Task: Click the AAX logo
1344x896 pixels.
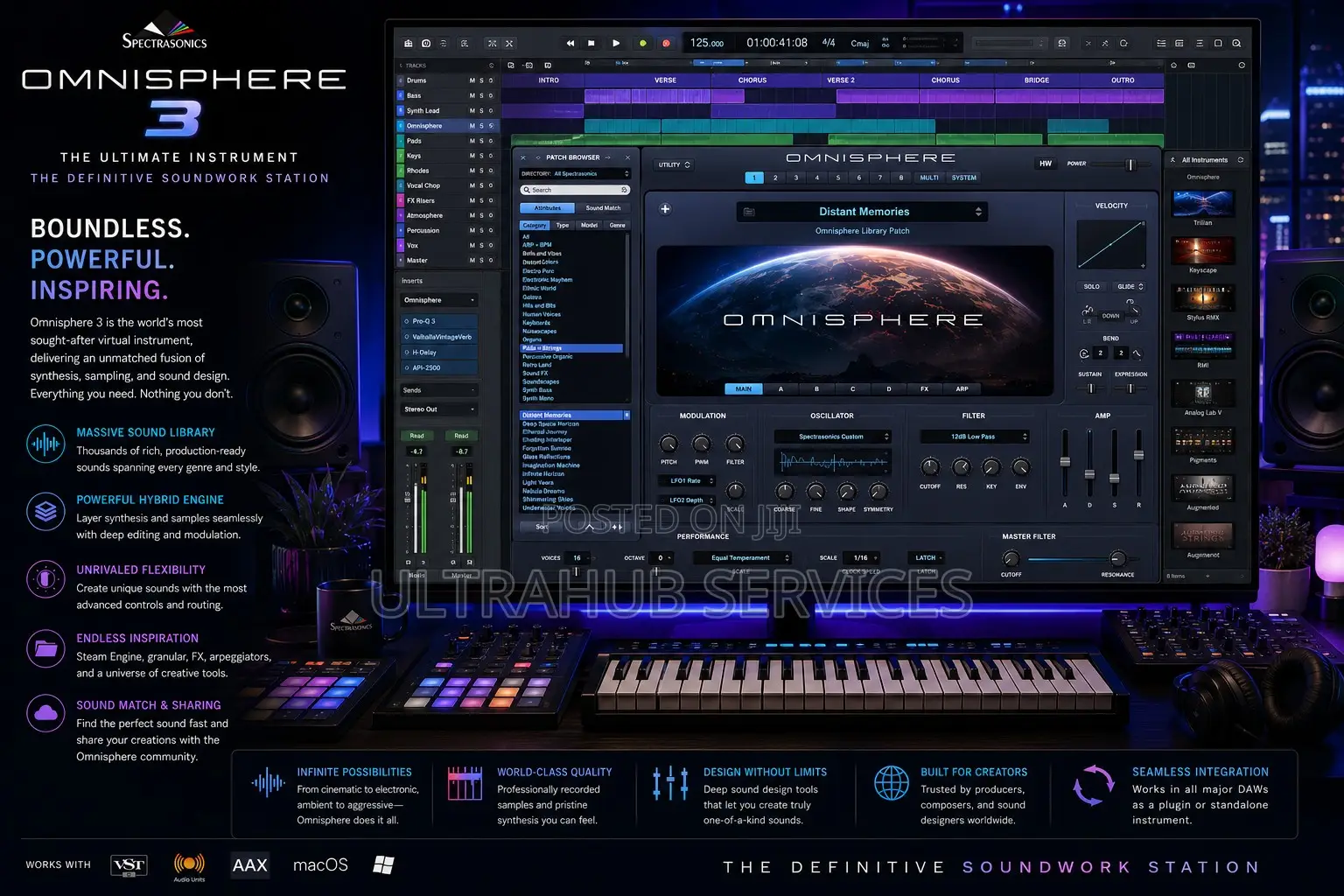Action: (250, 865)
